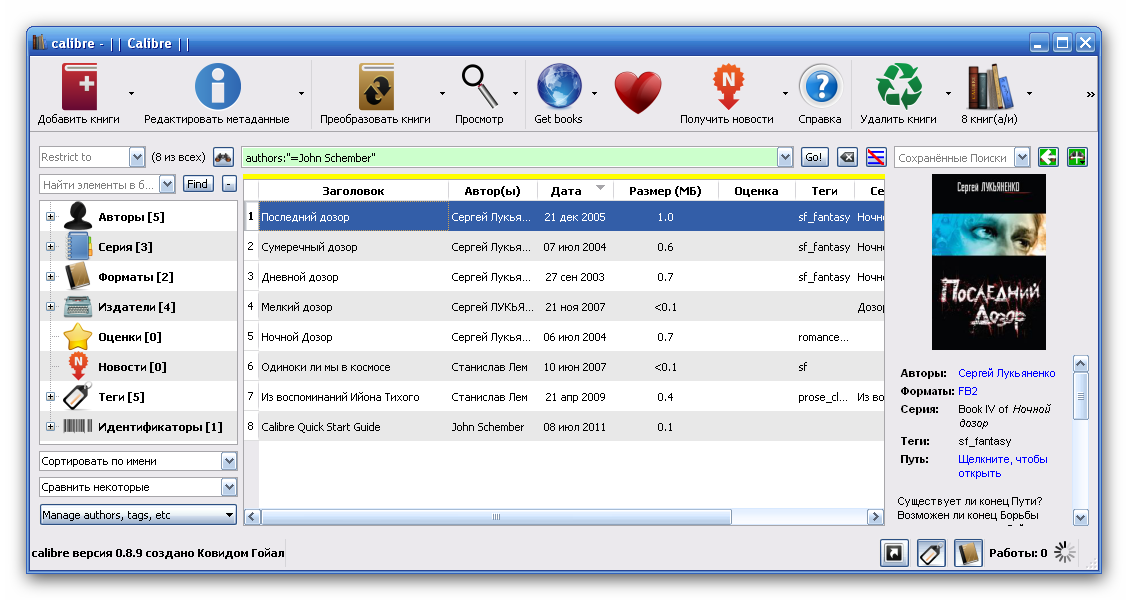Sort by Заголовок column header
This screenshot has width=1128, height=600.
point(353,191)
